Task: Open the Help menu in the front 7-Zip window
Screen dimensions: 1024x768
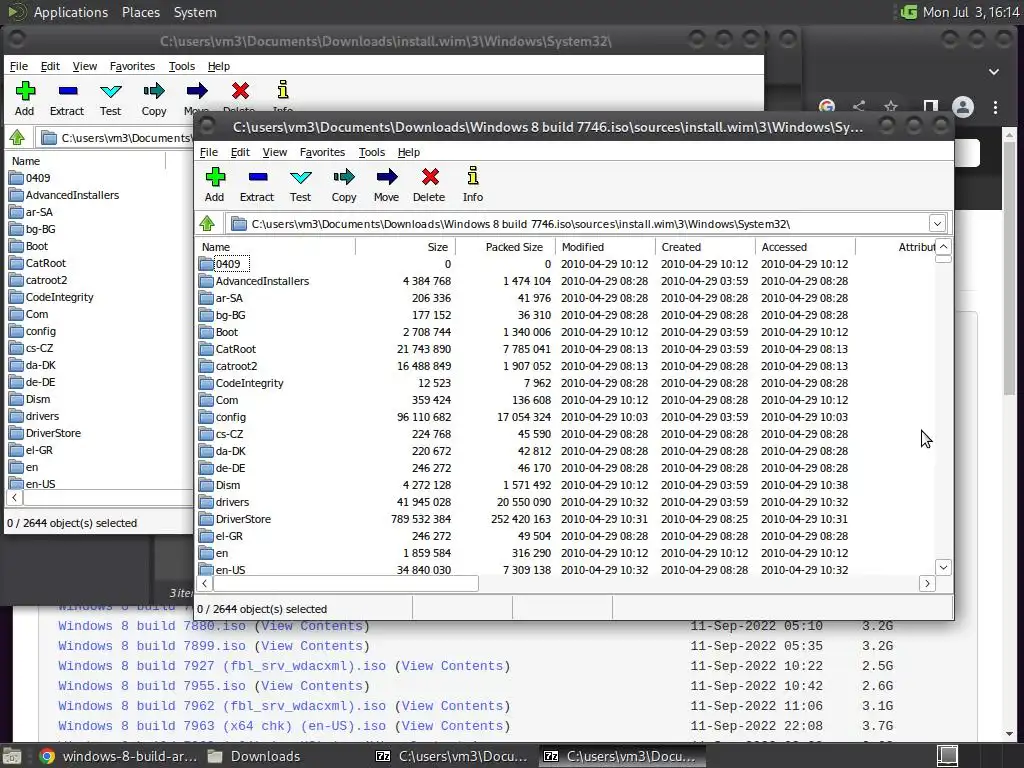Action: tap(409, 152)
